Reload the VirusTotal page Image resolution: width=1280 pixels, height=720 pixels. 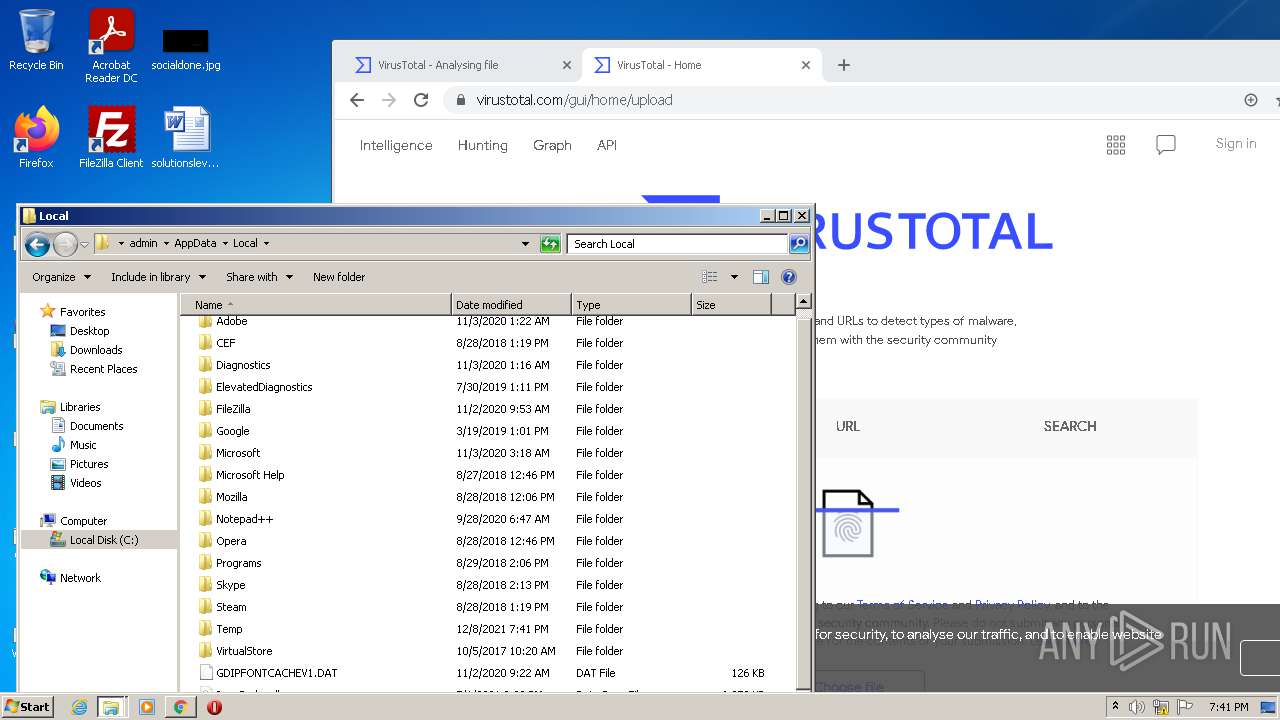pos(421,100)
